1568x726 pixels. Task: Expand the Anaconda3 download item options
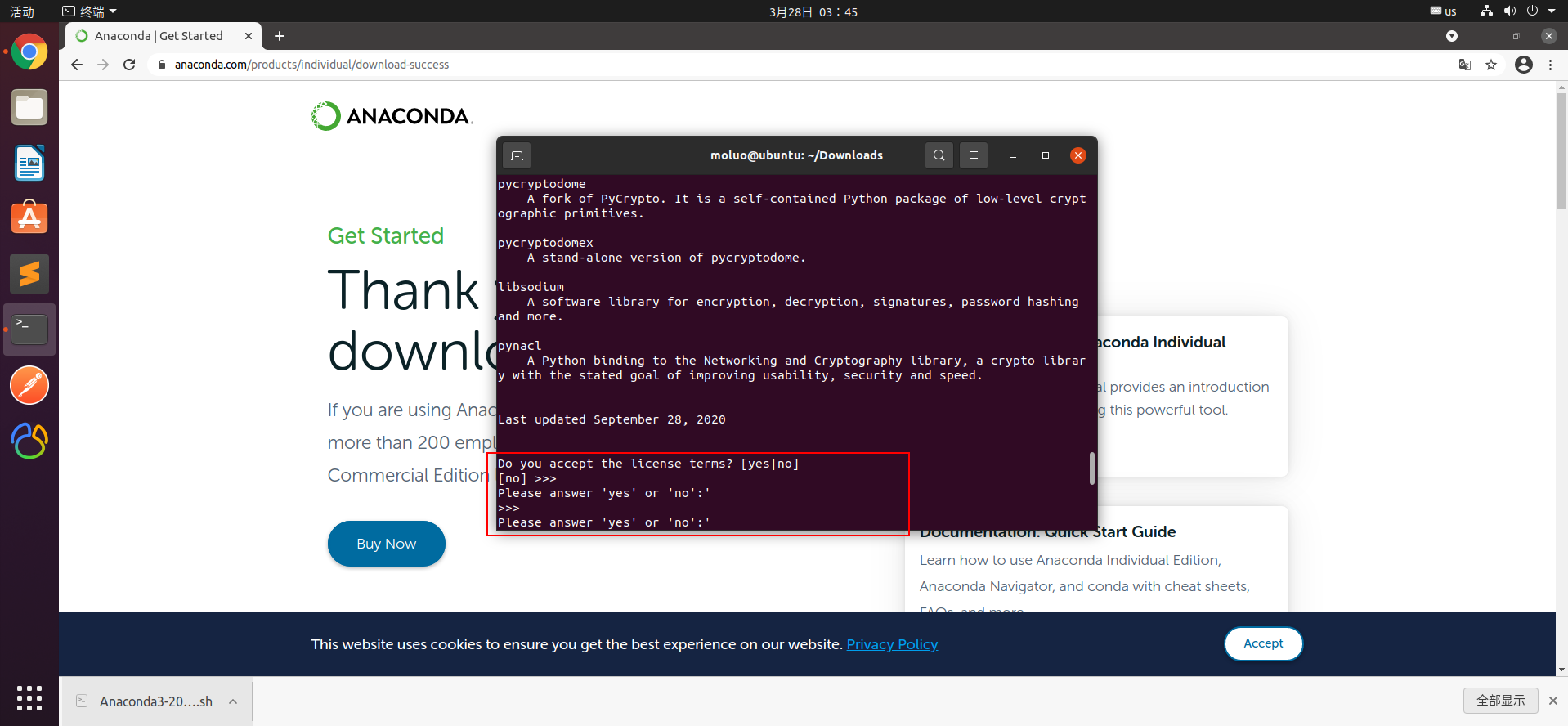coord(233,701)
